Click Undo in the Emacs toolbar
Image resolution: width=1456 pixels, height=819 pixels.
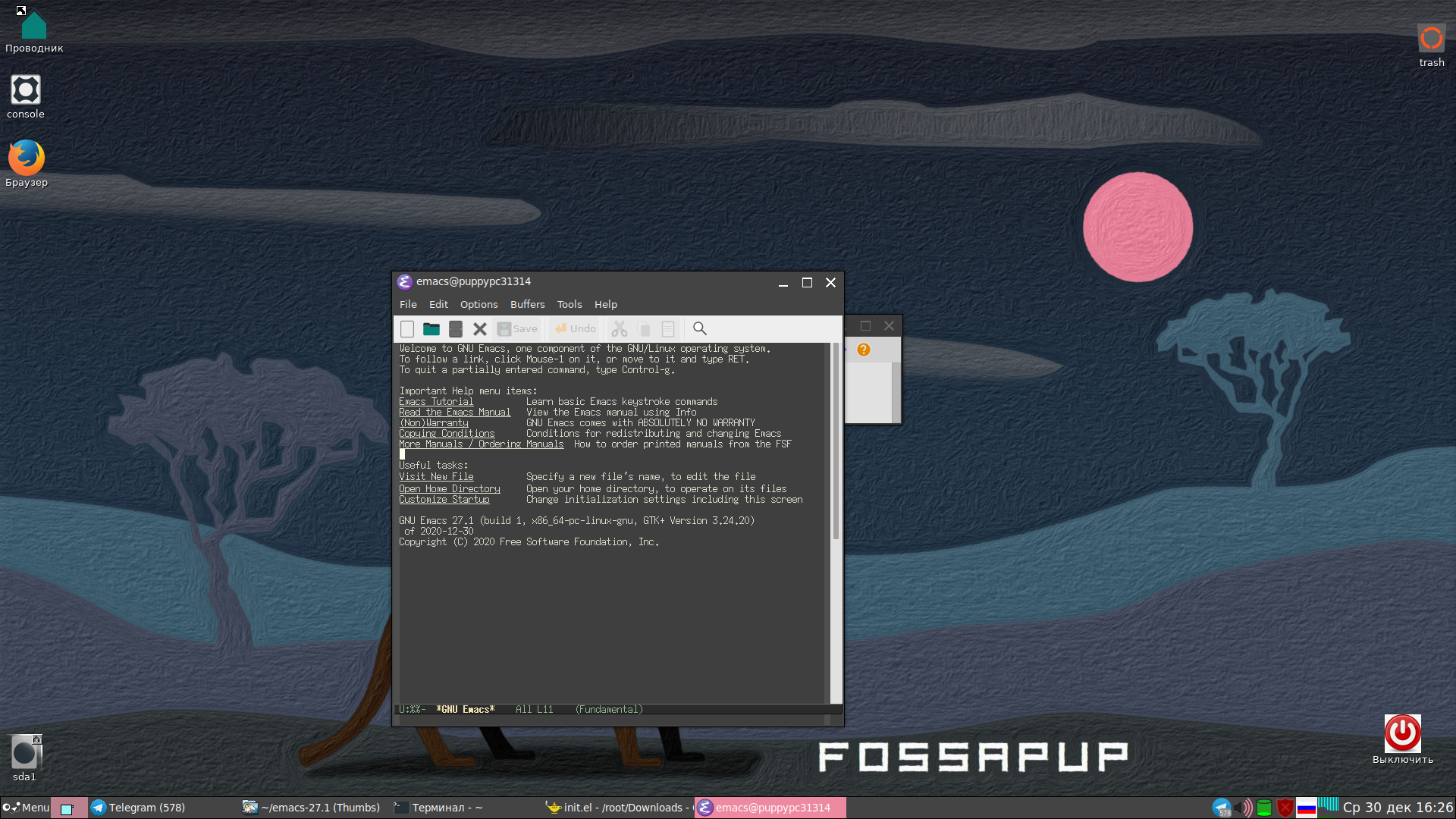pyautogui.click(x=575, y=328)
